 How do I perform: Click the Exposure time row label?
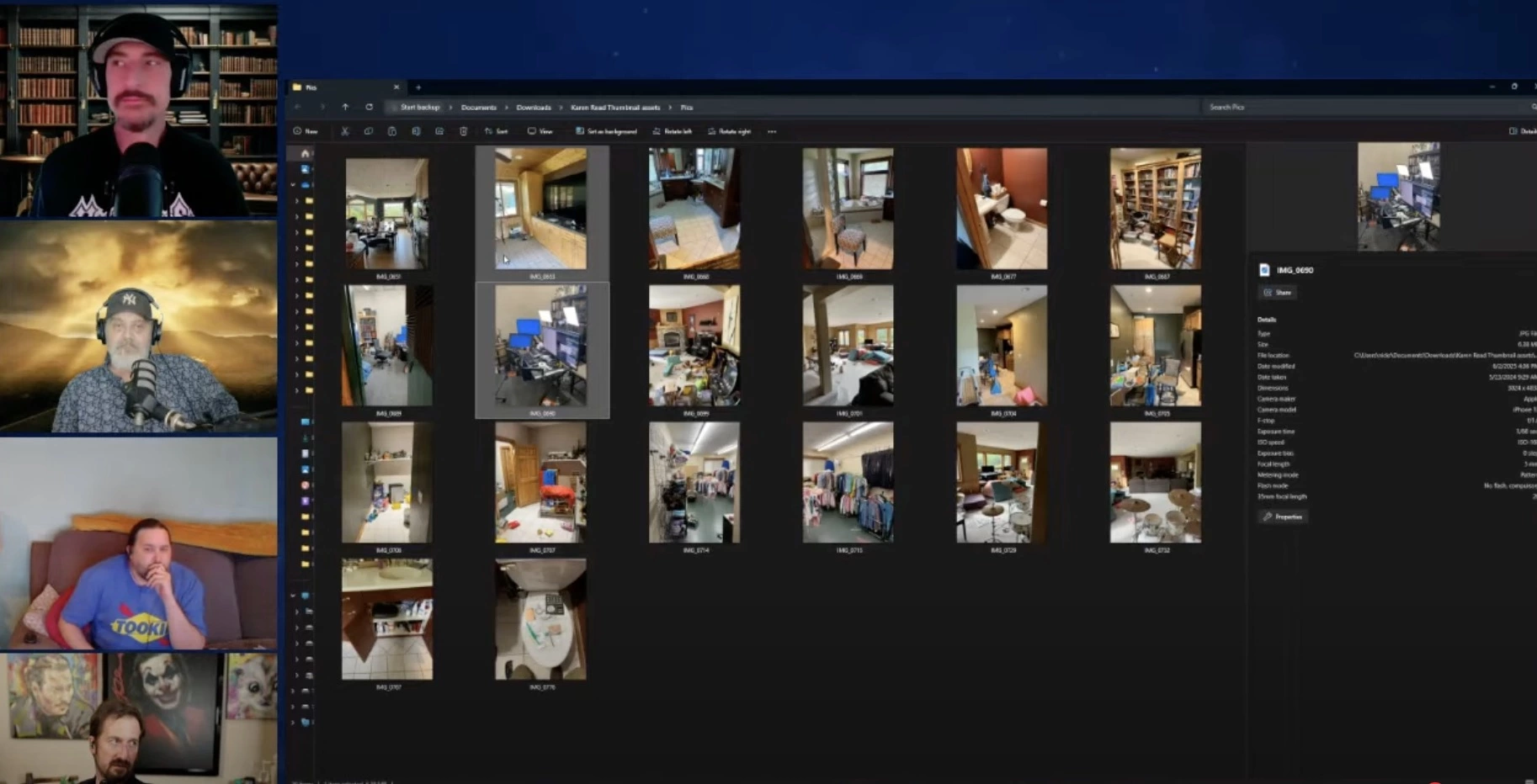[x=1276, y=432]
